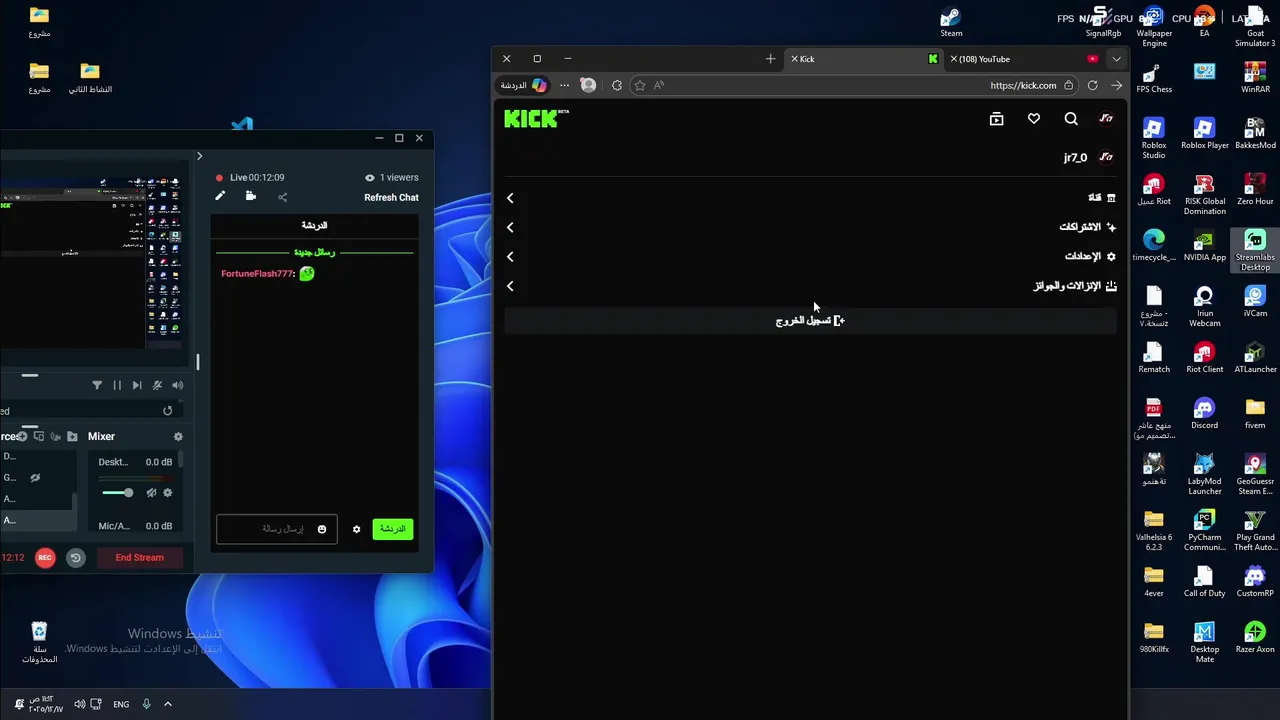1280x720 pixels.
Task: Collapse Streamlabs chat panel chevron
Action: click(199, 156)
